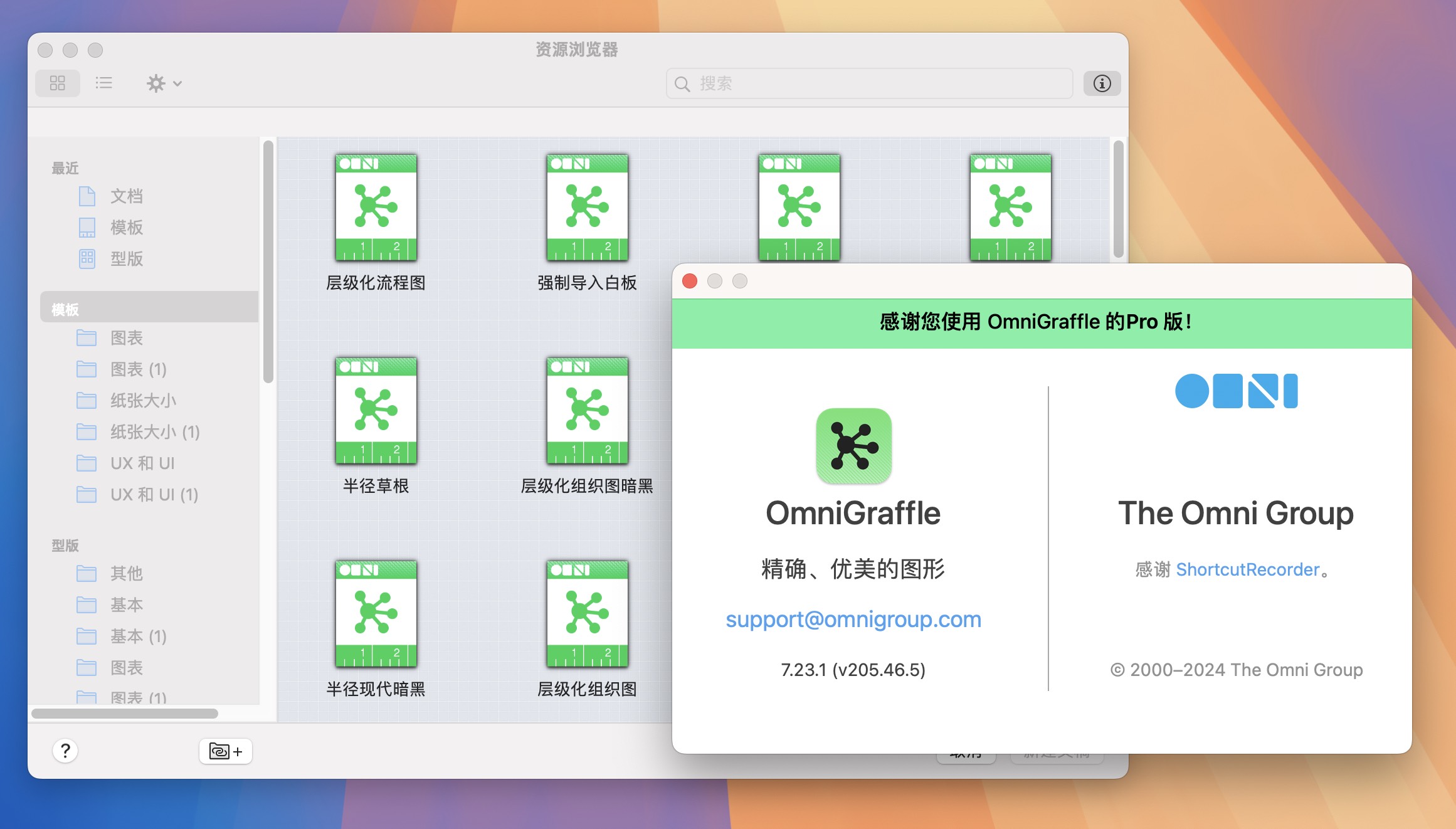Select the 强制导入白板 template thumbnail
This screenshot has width=1456, height=829.
tap(588, 208)
